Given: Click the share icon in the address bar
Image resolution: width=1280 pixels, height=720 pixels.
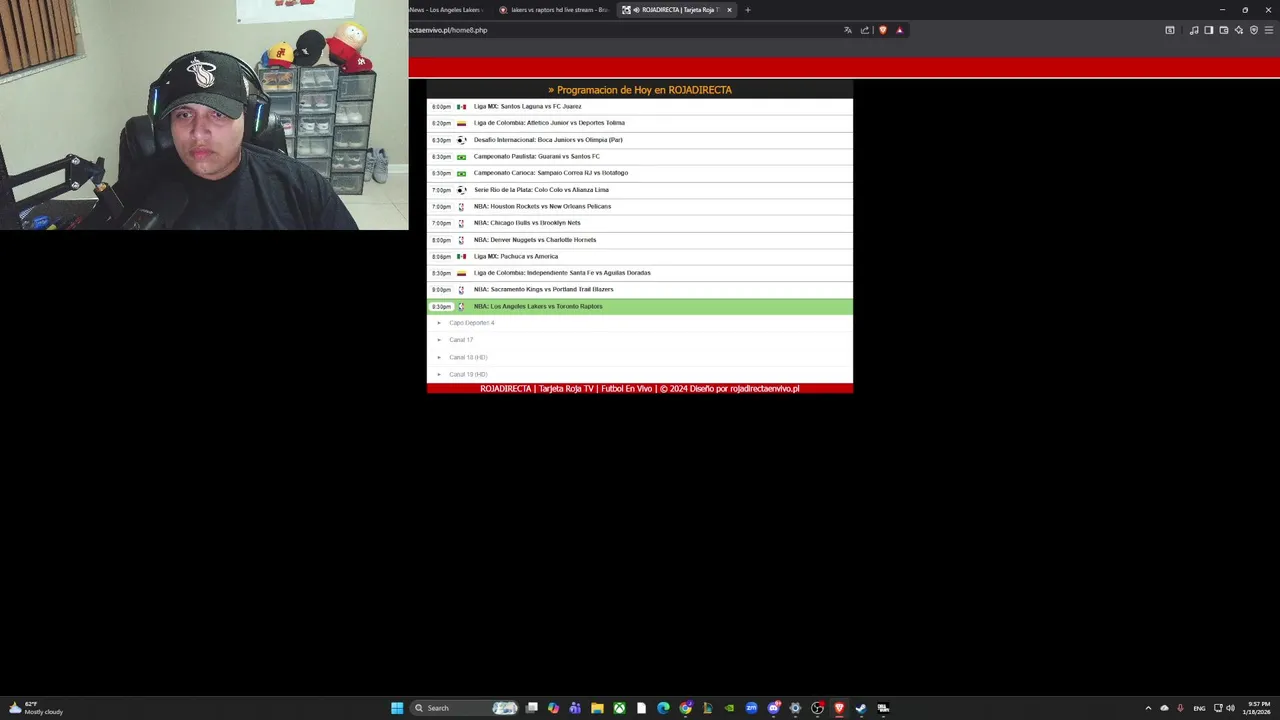Looking at the screenshot, I should 865,30.
